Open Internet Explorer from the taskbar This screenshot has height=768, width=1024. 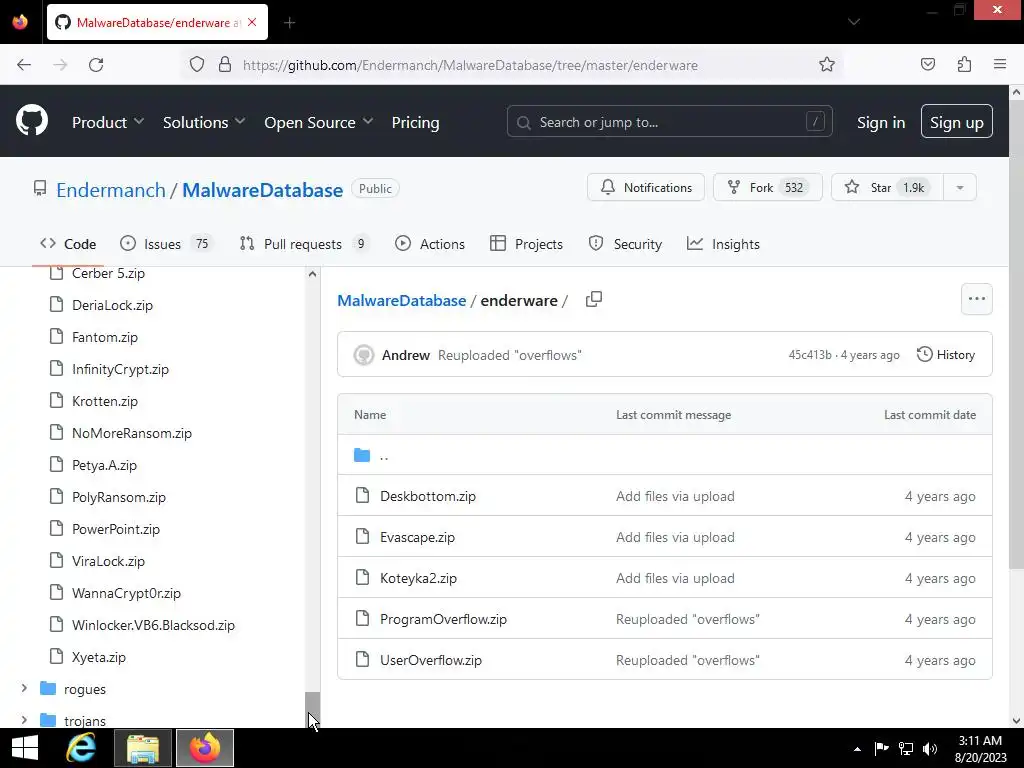pyautogui.click(x=81, y=748)
